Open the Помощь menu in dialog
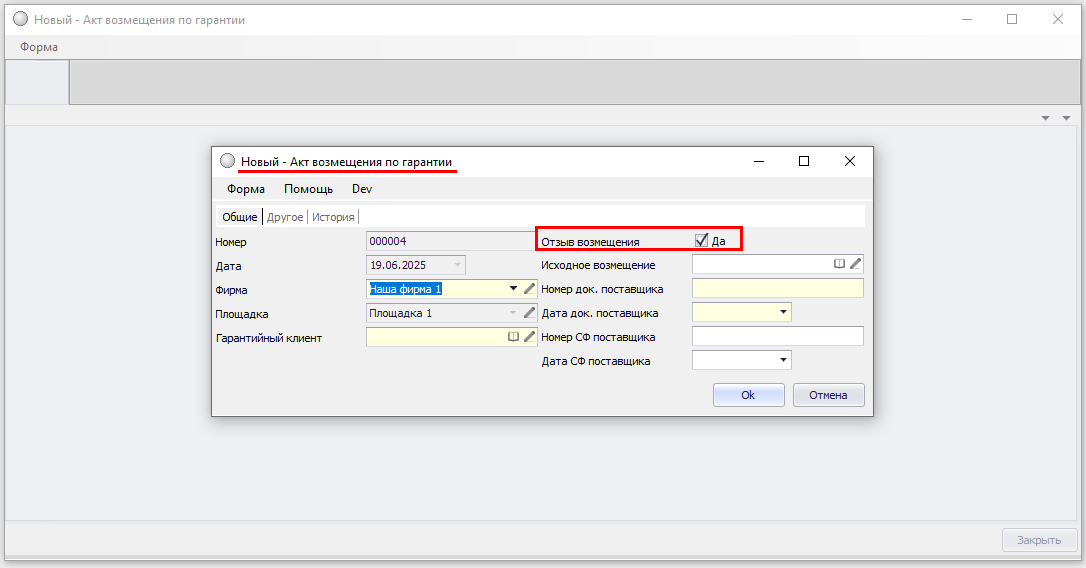1086x568 pixels. point(308,189)
